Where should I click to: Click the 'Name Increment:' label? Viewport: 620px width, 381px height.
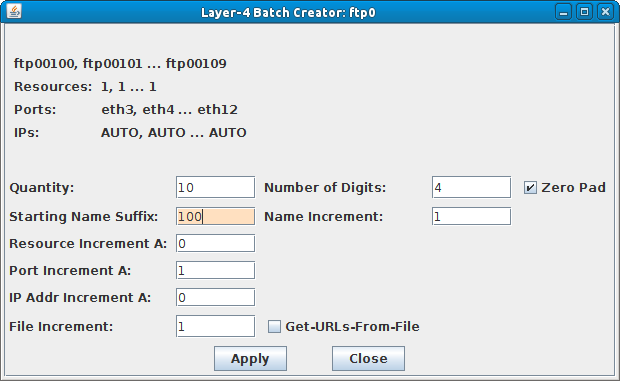pyautogui.click(x=324, y=217)
